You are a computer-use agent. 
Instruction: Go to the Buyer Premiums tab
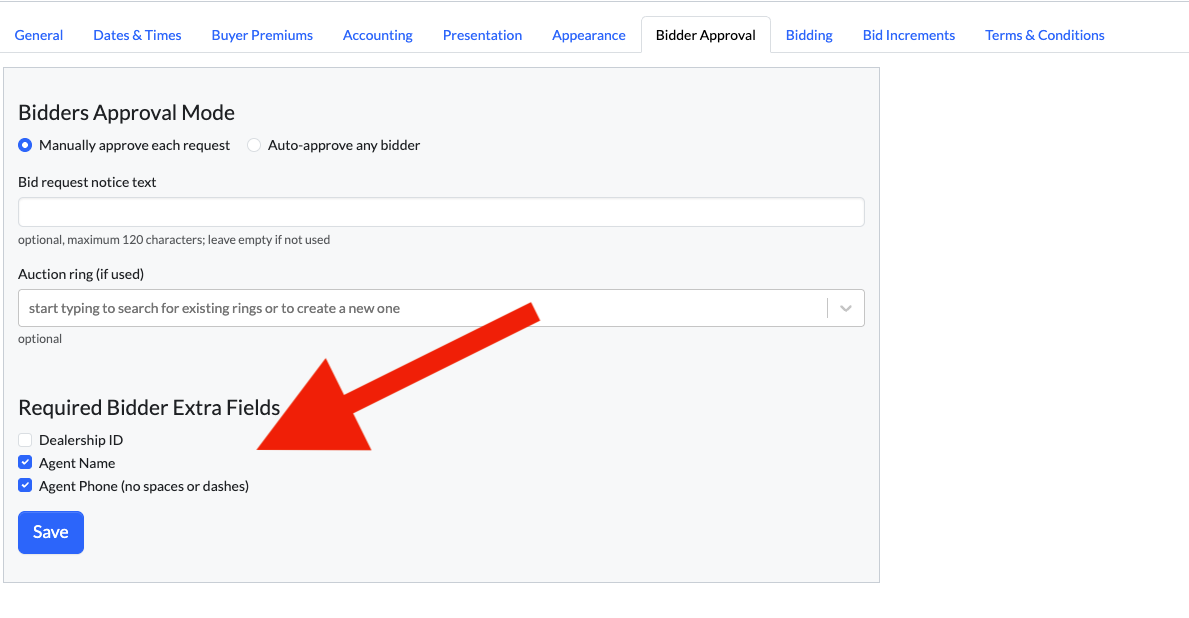(x=262, y=35)
